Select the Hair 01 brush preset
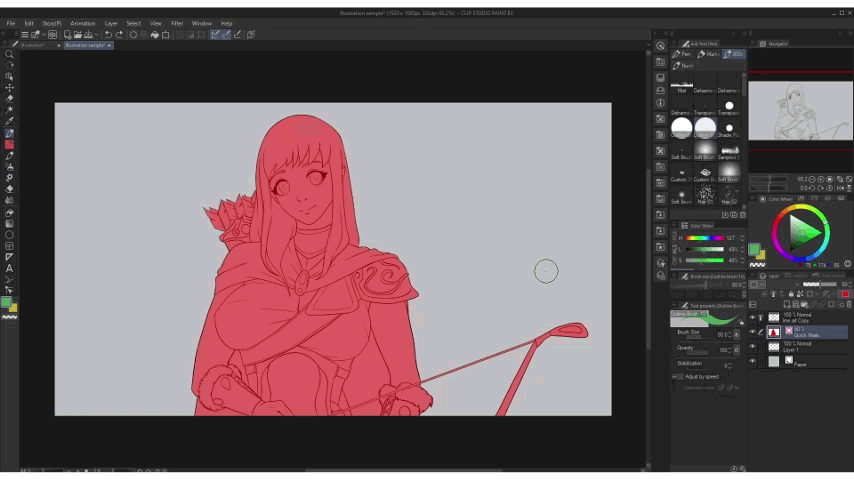The width and height of the screenshot is (854, 480). [705, 194]
